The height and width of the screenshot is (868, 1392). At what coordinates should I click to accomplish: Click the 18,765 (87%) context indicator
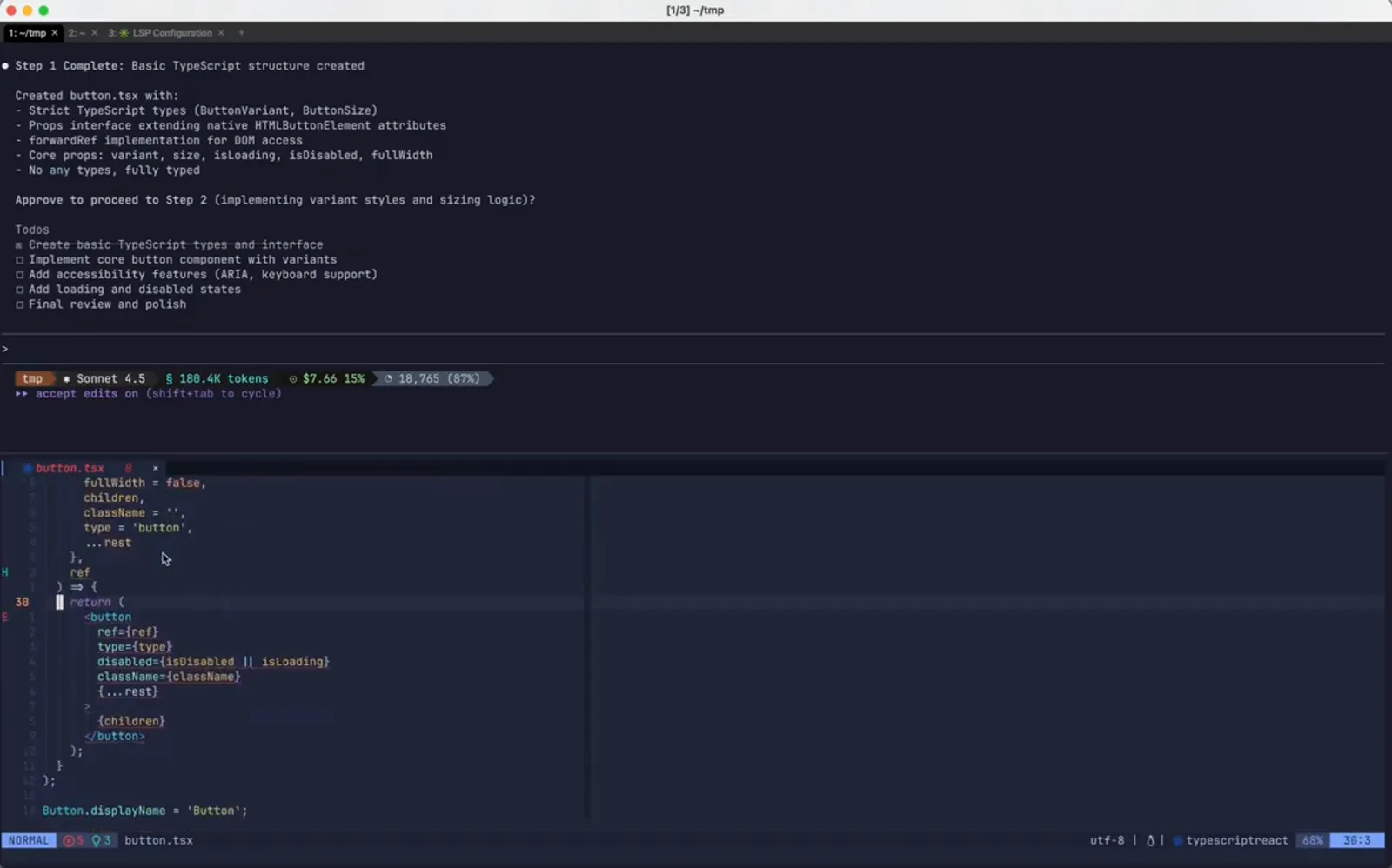click(x=432, y=378)
